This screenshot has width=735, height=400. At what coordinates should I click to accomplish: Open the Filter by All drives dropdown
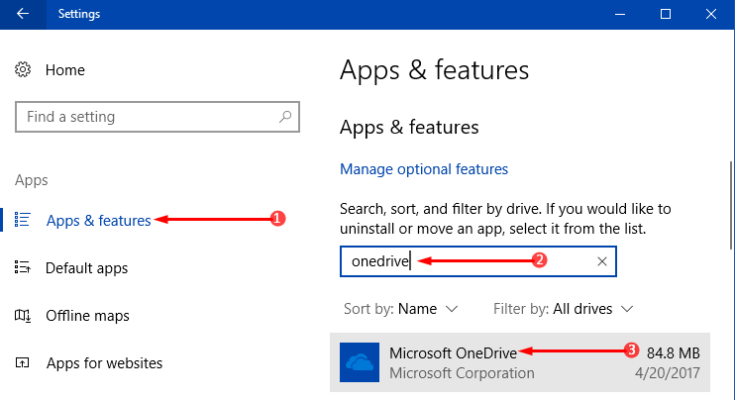tap(563, 309)
